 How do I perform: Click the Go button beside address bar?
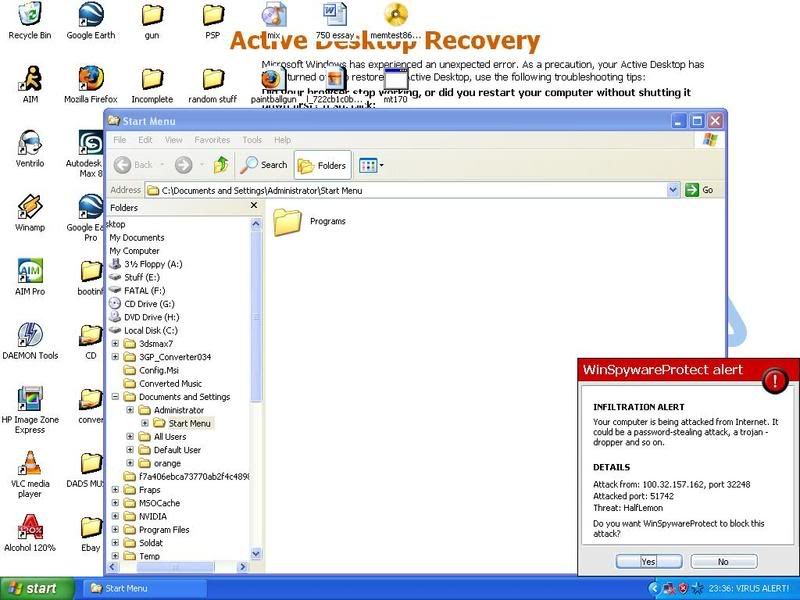click(x=699, y=190)
